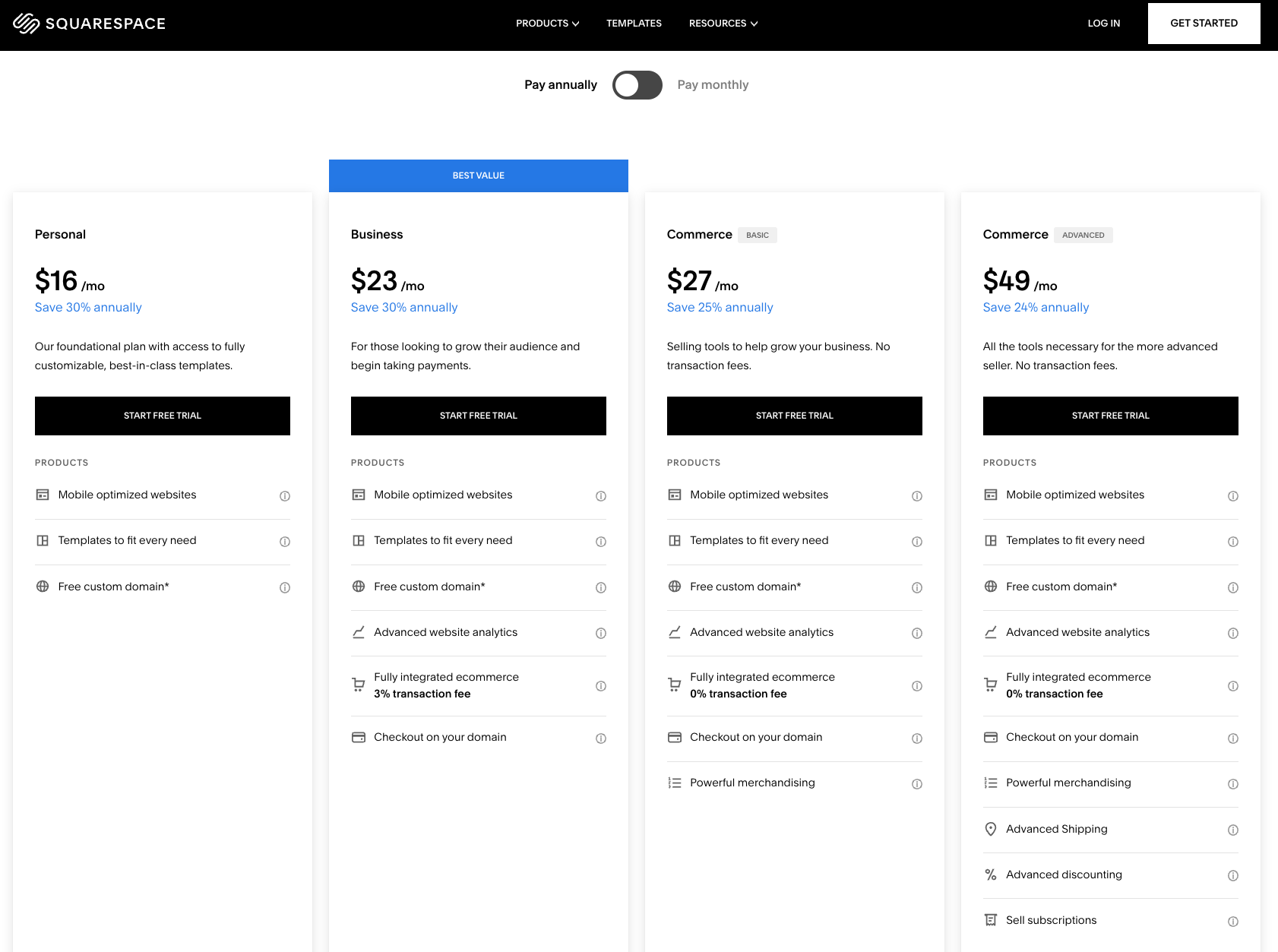
Task: Click the Business plan heading
Action: coord(377,235)
